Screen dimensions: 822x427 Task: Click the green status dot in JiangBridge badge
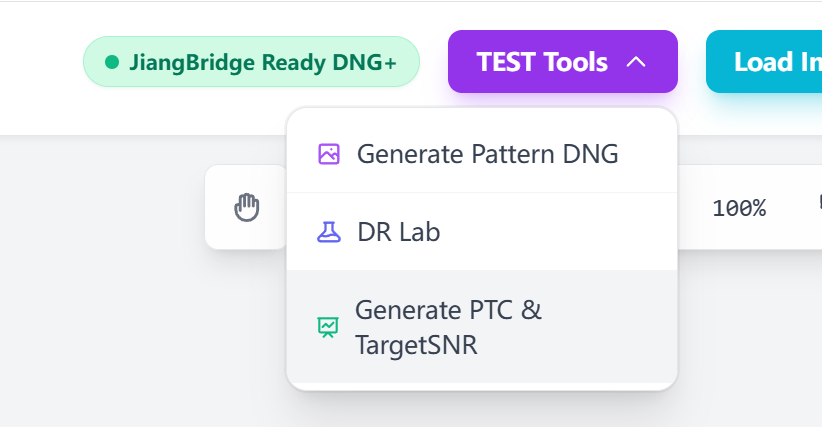tap(112, 62)
